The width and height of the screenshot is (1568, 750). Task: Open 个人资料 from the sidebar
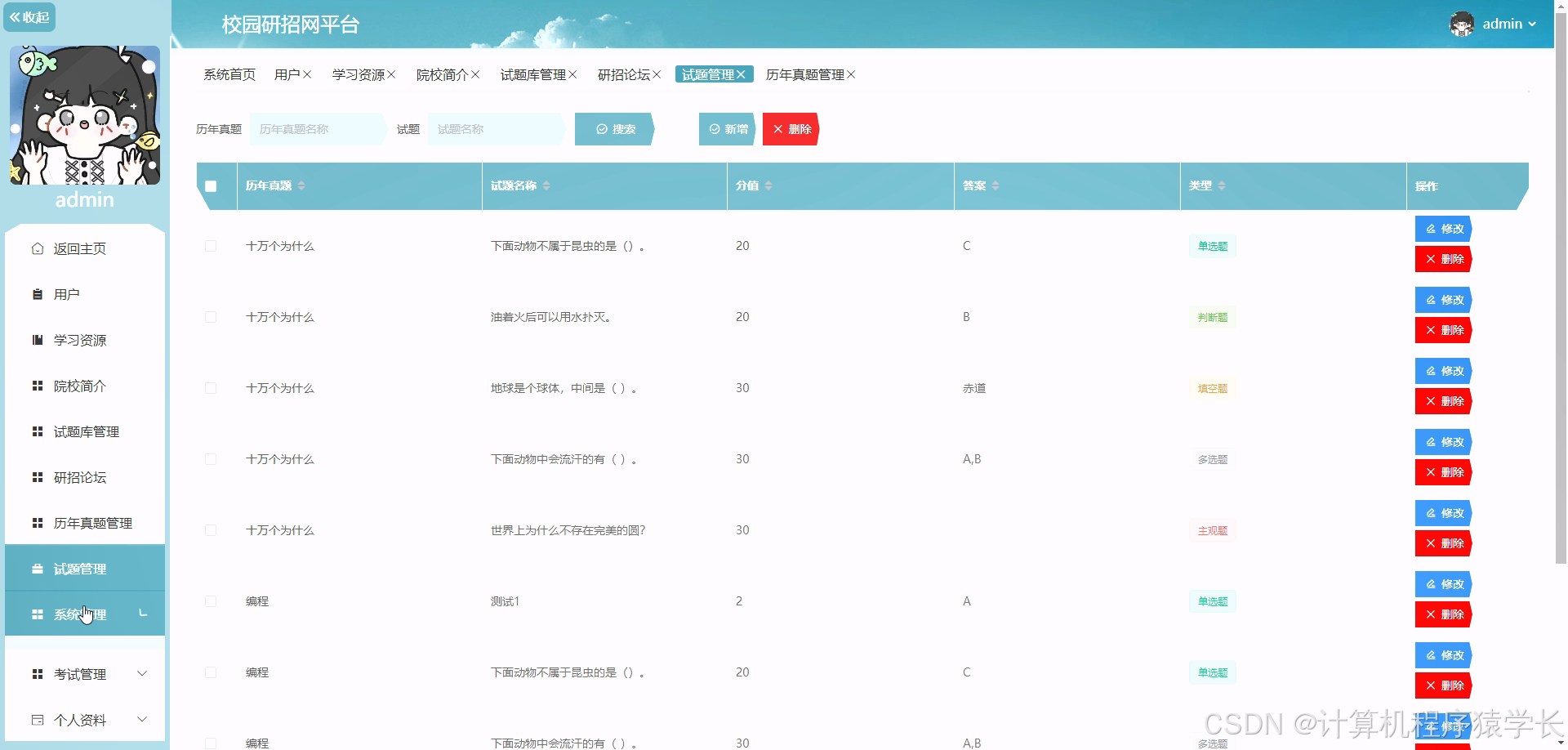(80, 720)
